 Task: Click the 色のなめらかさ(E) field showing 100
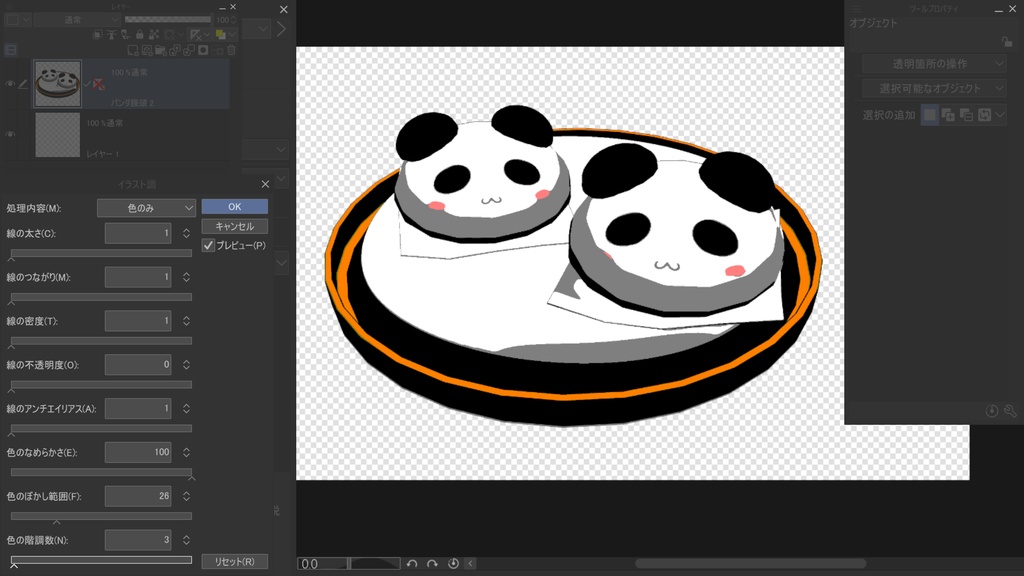click(x=138, y=452)
